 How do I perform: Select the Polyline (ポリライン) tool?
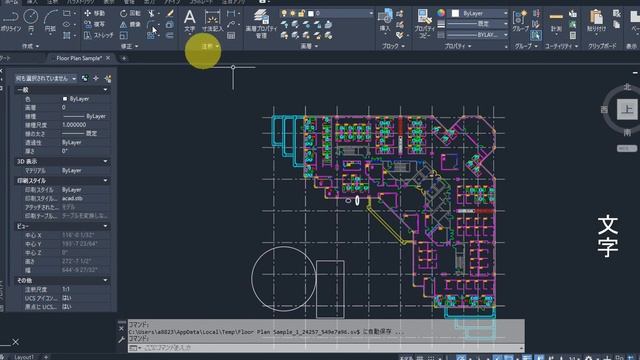pyautogui.click(x=11, y=21)
